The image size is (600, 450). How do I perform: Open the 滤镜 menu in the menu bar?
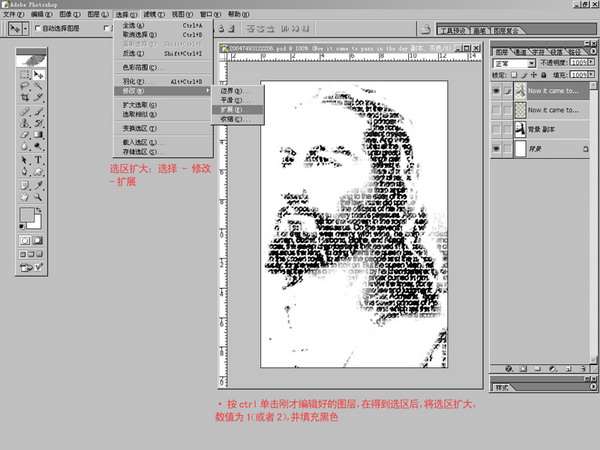click(149, 15)
